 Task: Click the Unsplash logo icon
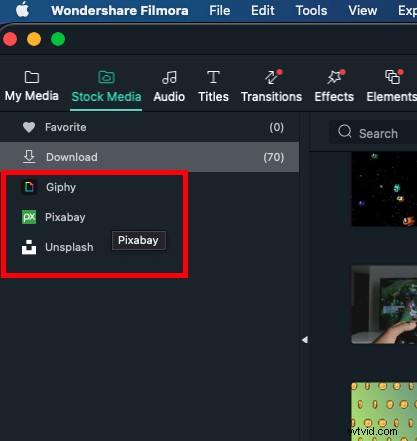click(29, 247)
